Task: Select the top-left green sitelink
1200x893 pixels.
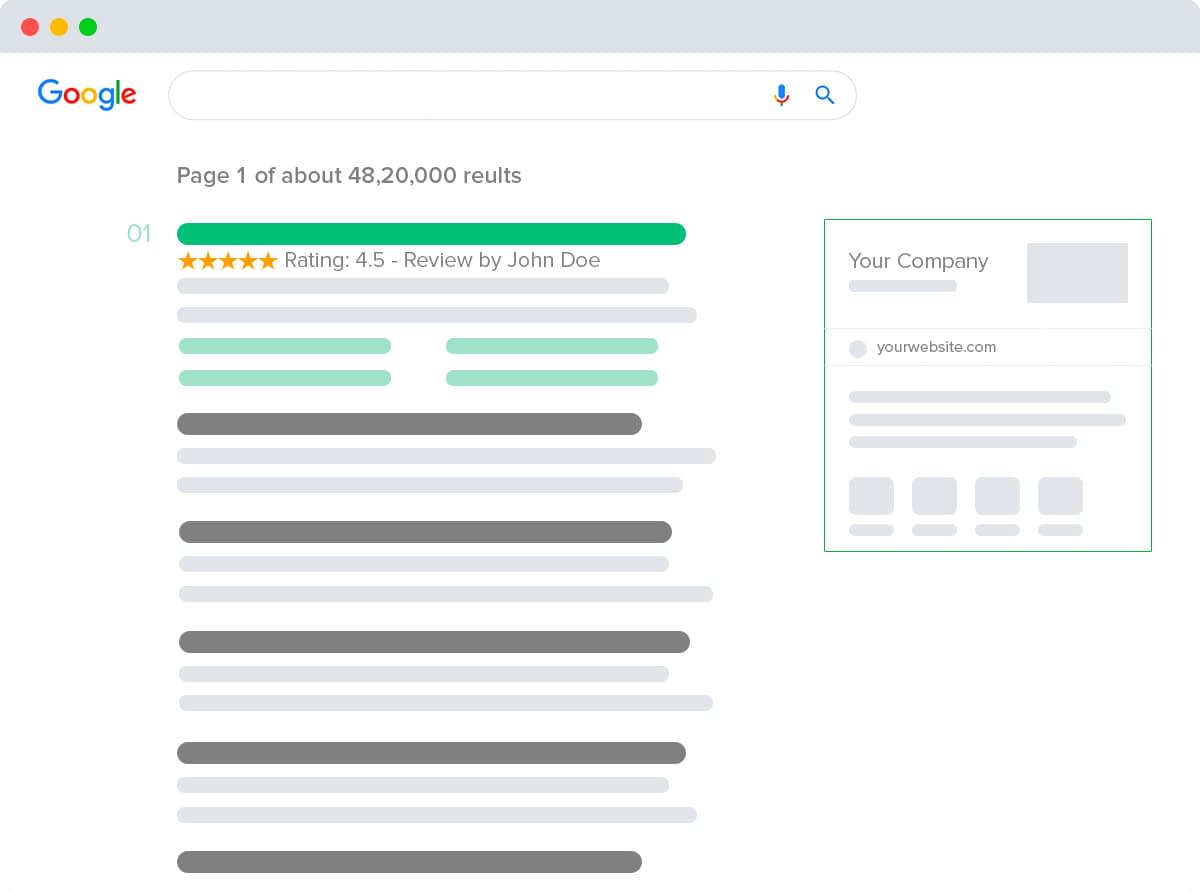Action: point(285,346)
